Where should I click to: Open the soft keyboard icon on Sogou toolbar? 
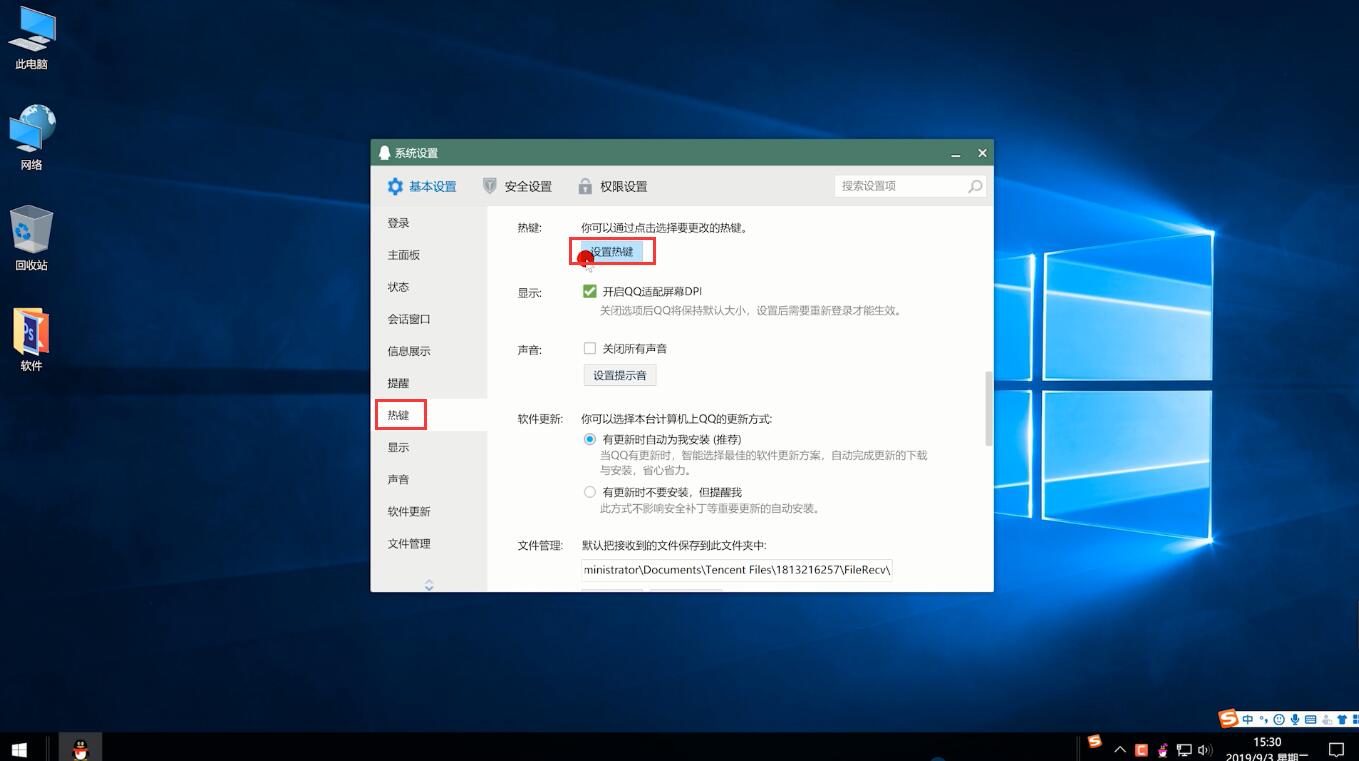click(x=1310, y=719)
